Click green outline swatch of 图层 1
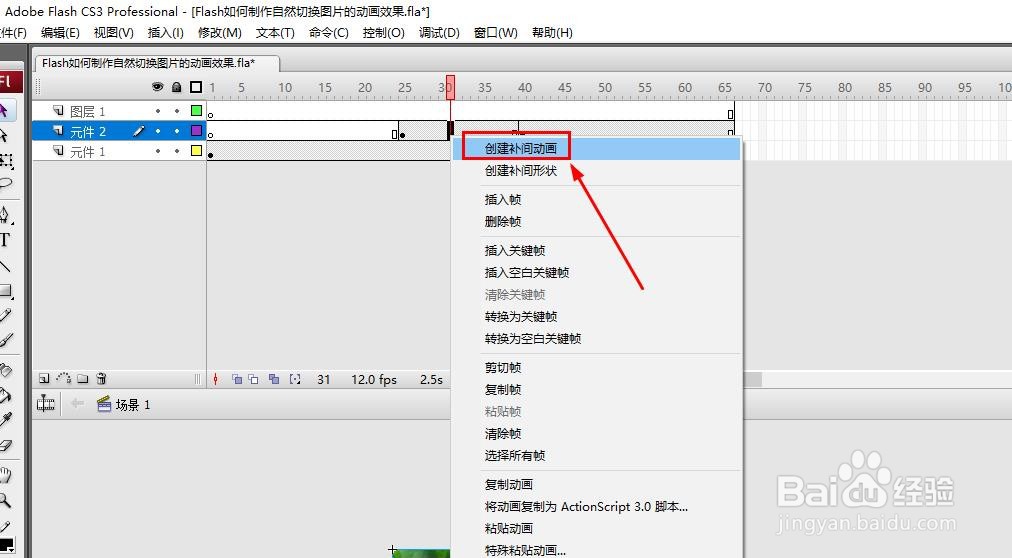 pos(196,111)
